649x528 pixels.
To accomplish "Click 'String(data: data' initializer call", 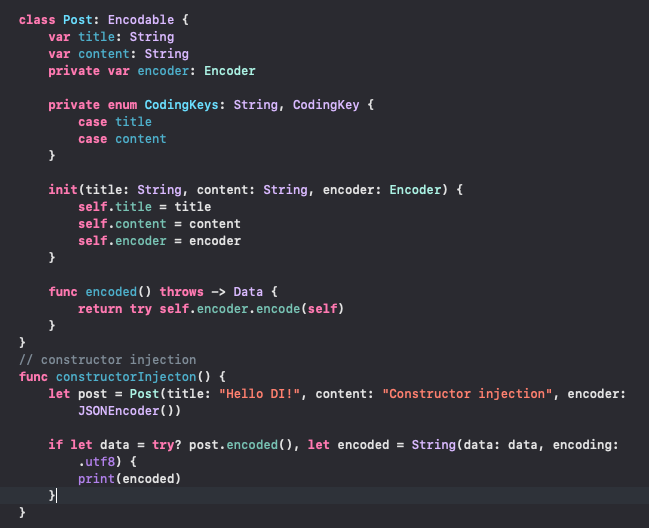I will [474, 444].
